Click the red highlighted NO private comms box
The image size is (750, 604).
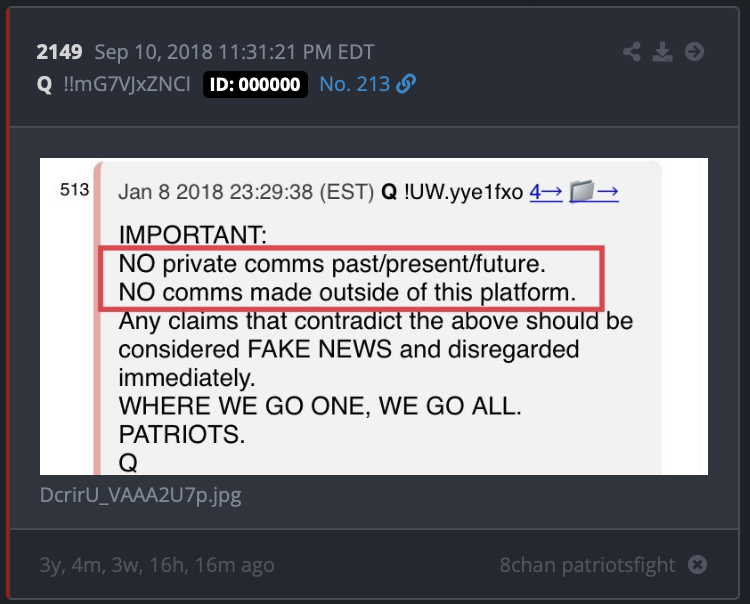tap(351, 278)
